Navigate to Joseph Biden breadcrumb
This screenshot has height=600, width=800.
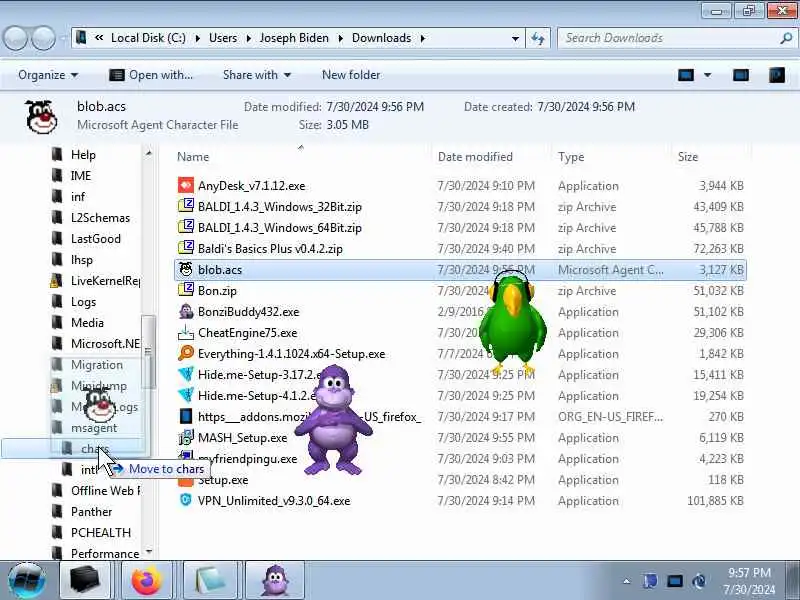coord(294,38)
